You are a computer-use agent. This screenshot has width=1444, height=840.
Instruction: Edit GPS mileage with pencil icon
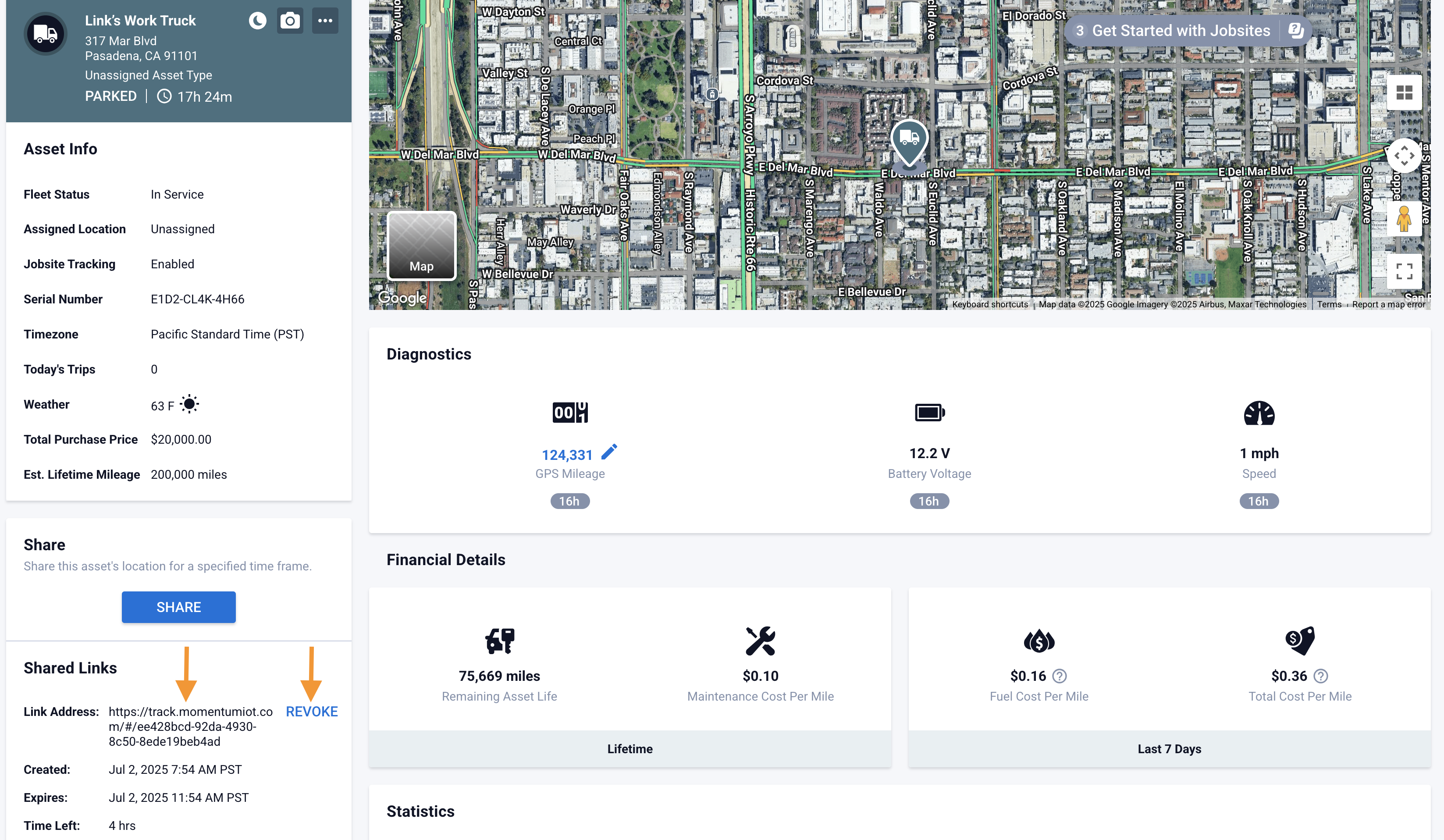pyautogui.click(x=609, y=452)
